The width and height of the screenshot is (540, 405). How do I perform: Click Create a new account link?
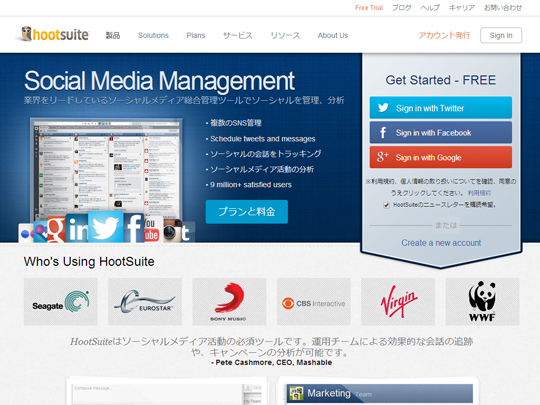[x=441, y=243]
